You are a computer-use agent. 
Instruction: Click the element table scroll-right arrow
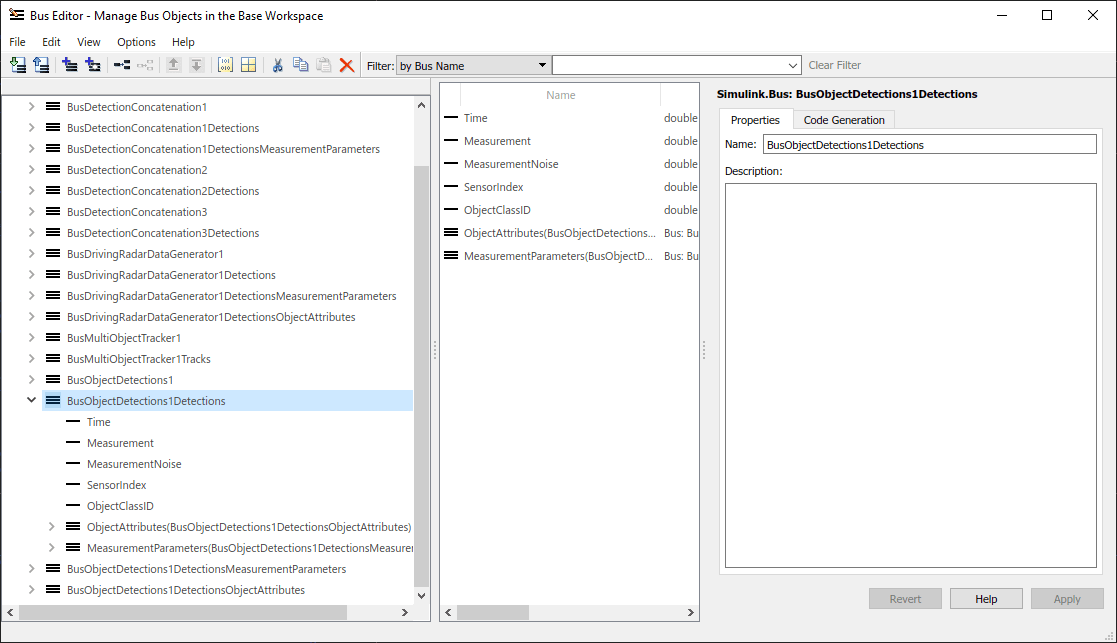(690, 612)
